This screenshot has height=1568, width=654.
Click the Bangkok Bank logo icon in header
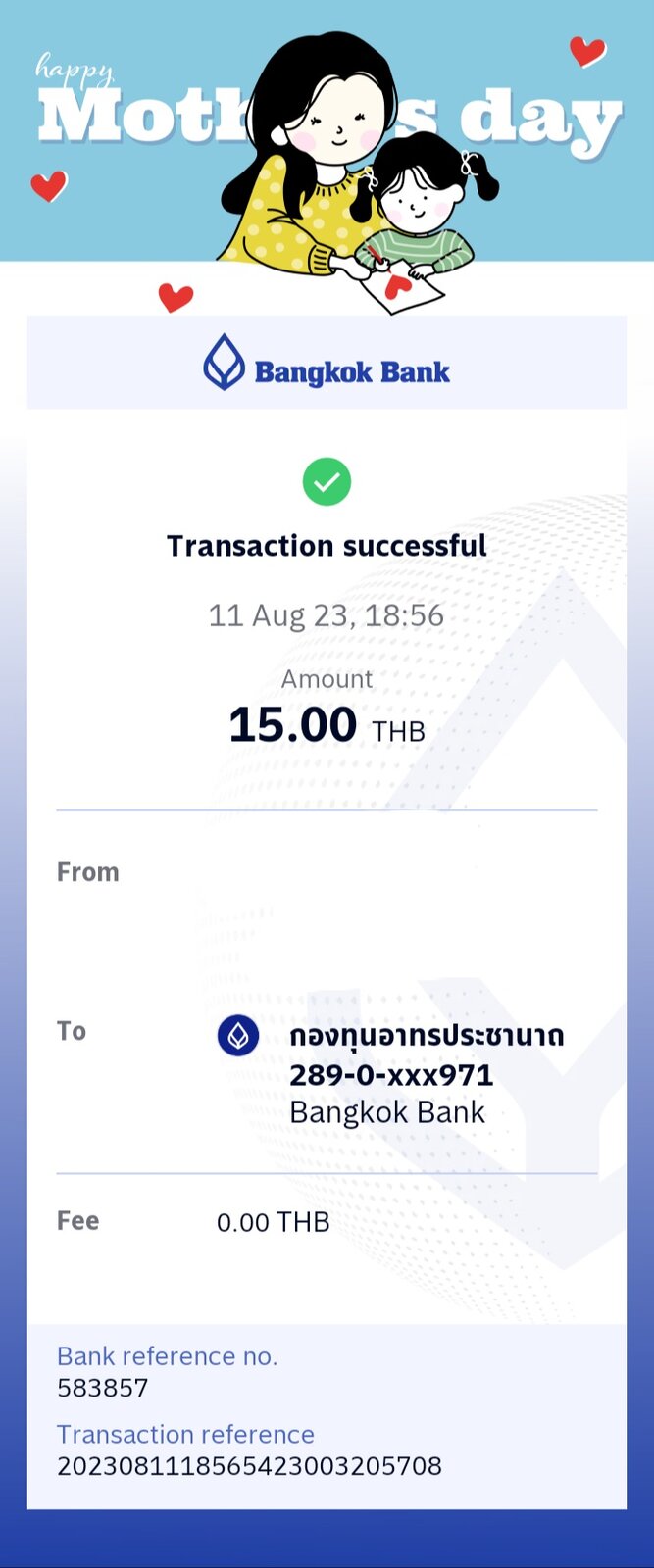(224, 362)
